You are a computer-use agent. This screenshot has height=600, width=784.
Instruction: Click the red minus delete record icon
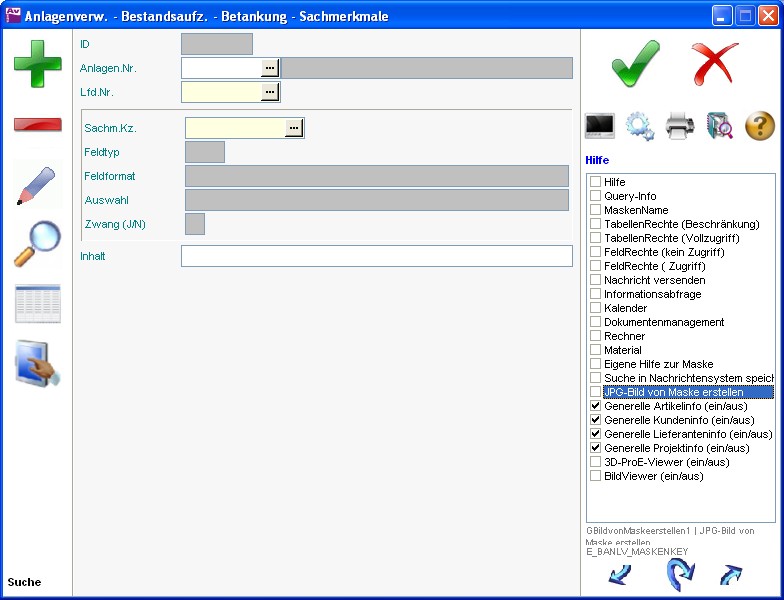(37, 125)
